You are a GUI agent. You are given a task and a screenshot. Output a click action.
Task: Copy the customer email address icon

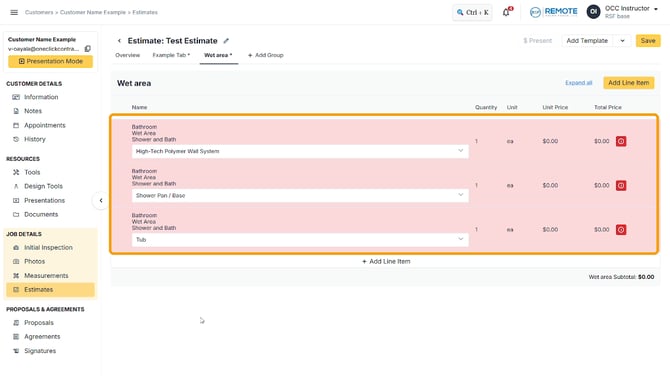tap(88, 49)
